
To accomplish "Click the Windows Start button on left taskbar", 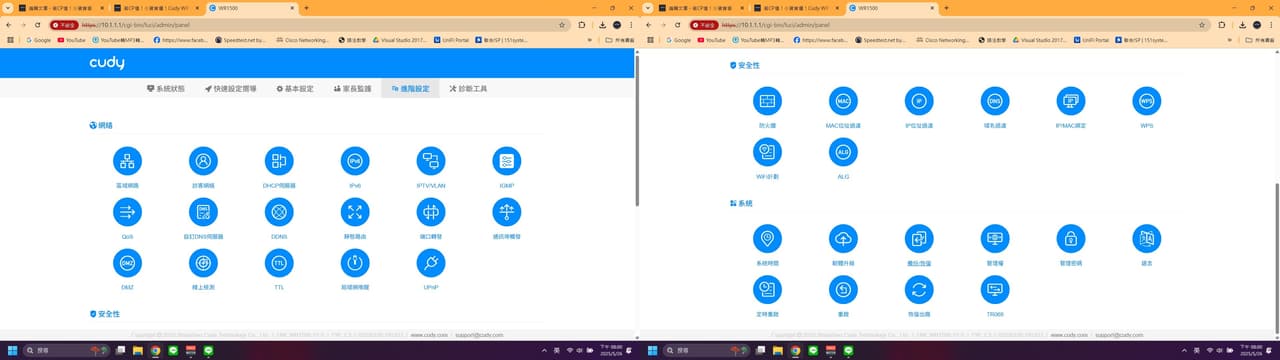I will coord(13,351).
